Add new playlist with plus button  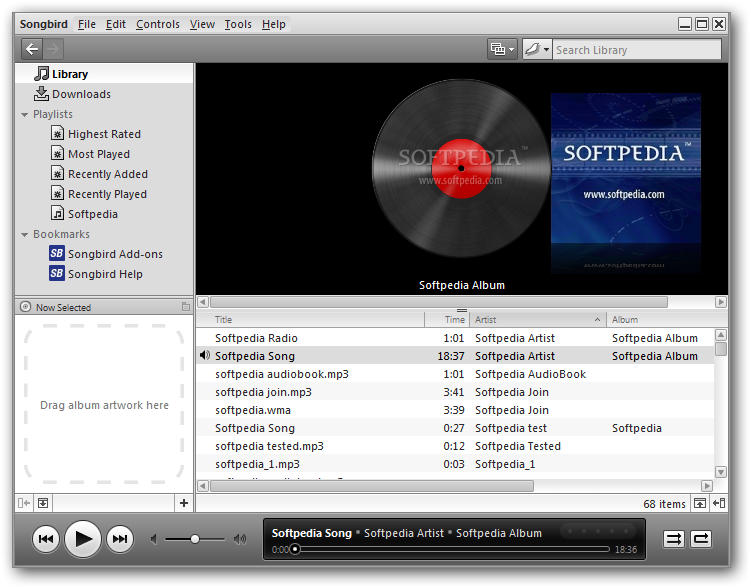(x=184, y=503)
